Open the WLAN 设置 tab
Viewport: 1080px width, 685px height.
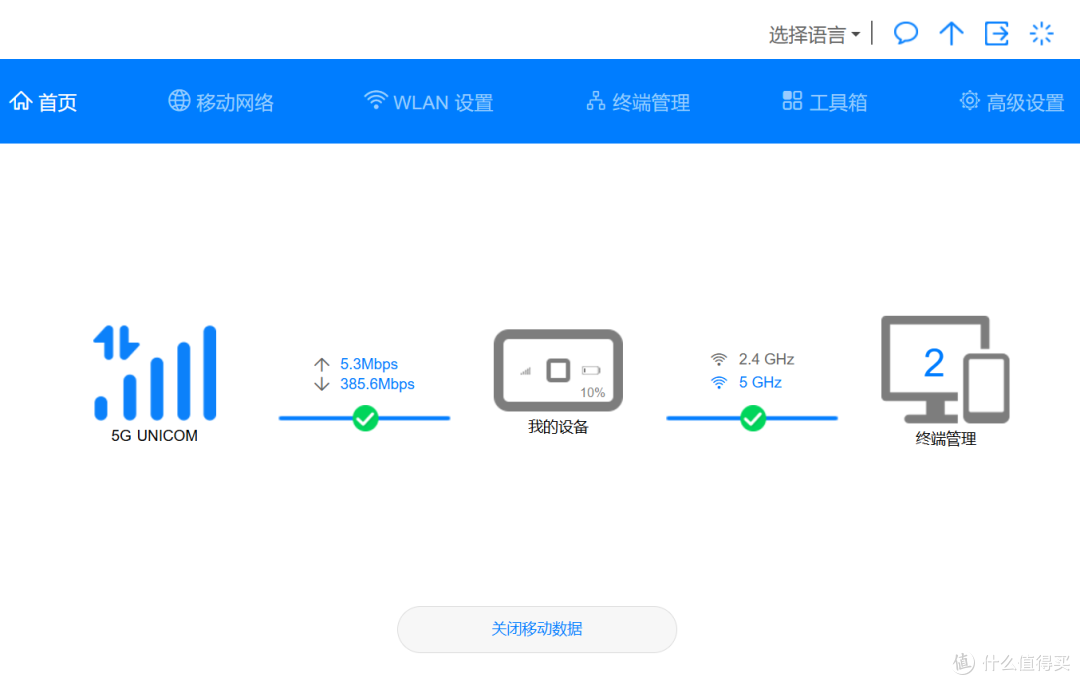[428, 102]
